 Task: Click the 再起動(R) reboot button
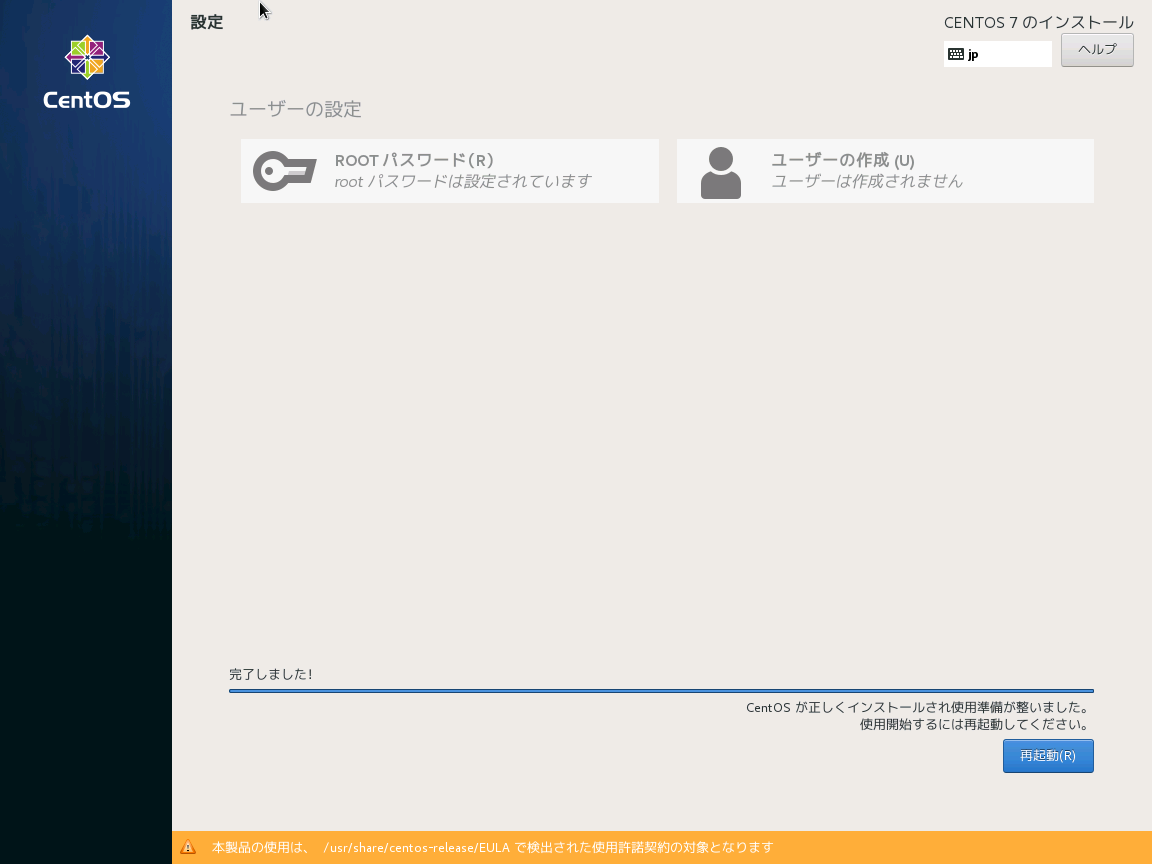[x=1048, y=756]
